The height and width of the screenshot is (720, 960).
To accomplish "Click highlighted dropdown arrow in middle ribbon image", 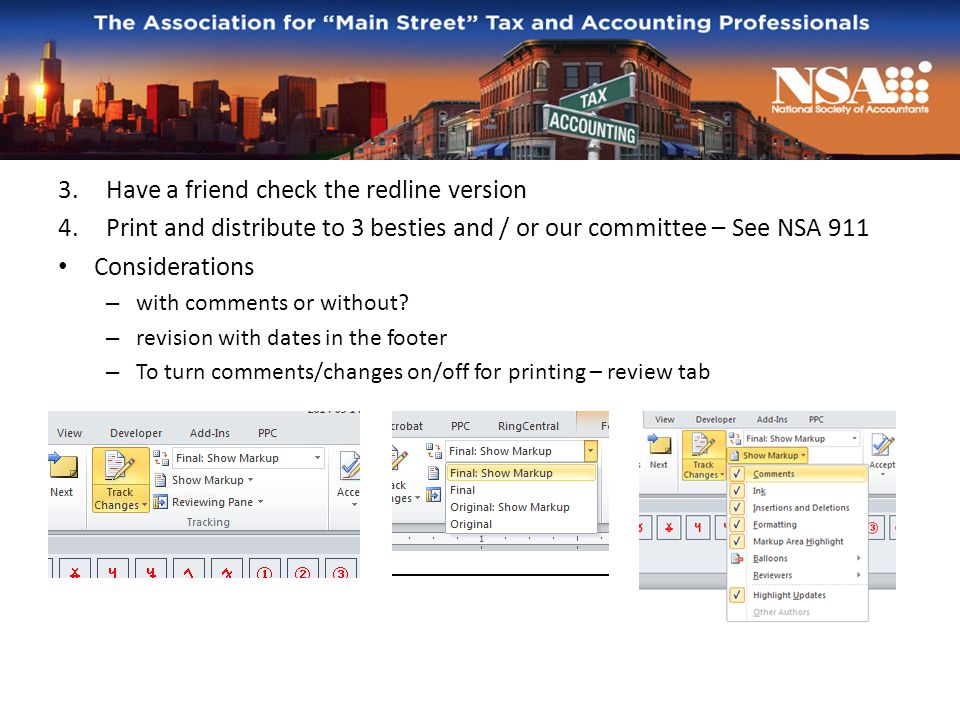I will click(590, 451).
